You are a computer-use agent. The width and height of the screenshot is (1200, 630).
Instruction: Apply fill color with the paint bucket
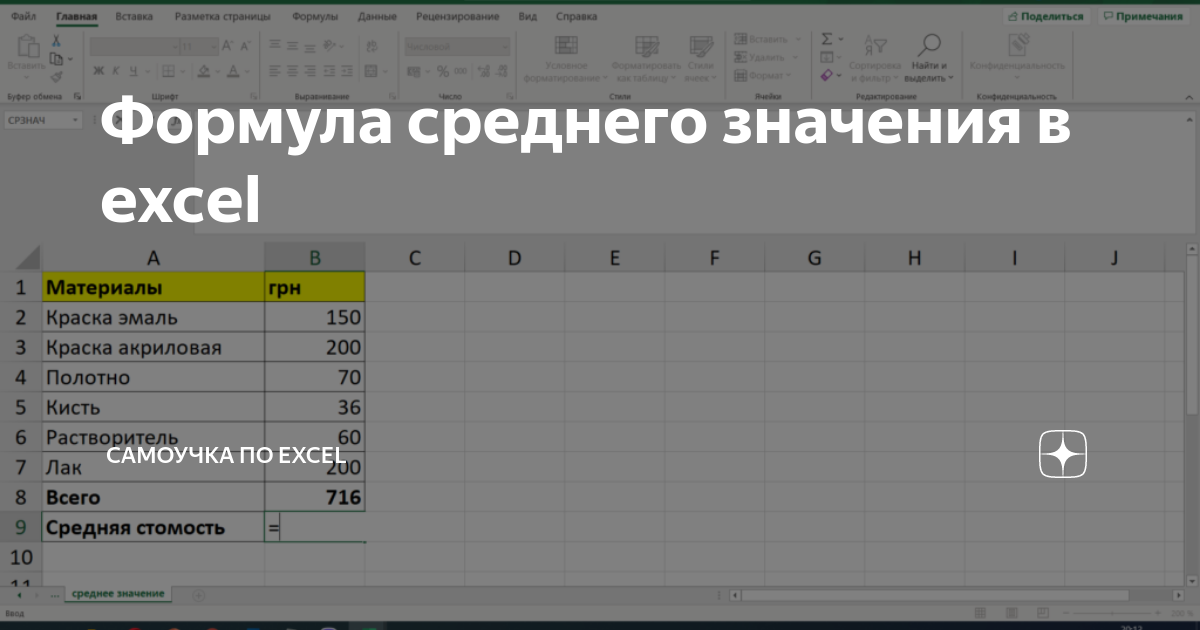(204, 71)
